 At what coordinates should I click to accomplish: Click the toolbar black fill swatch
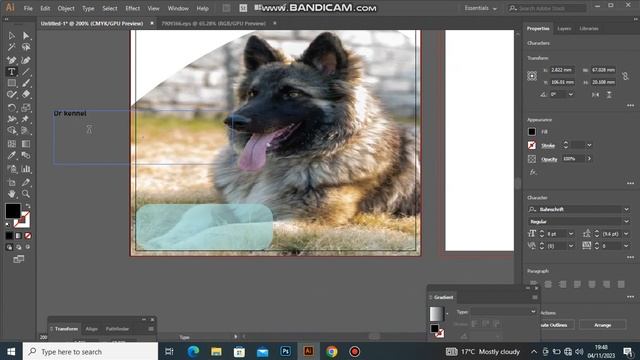point(13,211)
